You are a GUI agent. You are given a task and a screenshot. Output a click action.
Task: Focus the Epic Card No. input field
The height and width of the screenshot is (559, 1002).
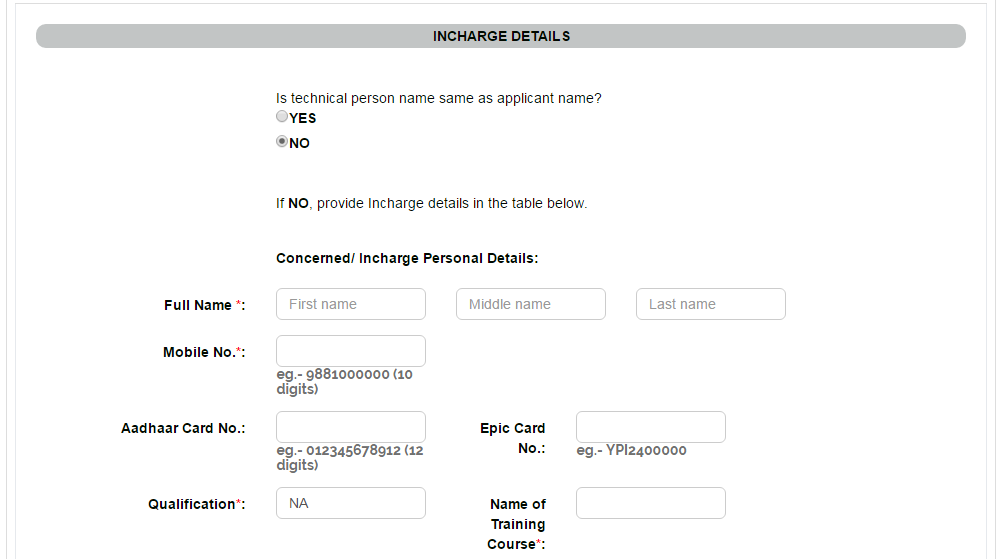tap(651, 427)
